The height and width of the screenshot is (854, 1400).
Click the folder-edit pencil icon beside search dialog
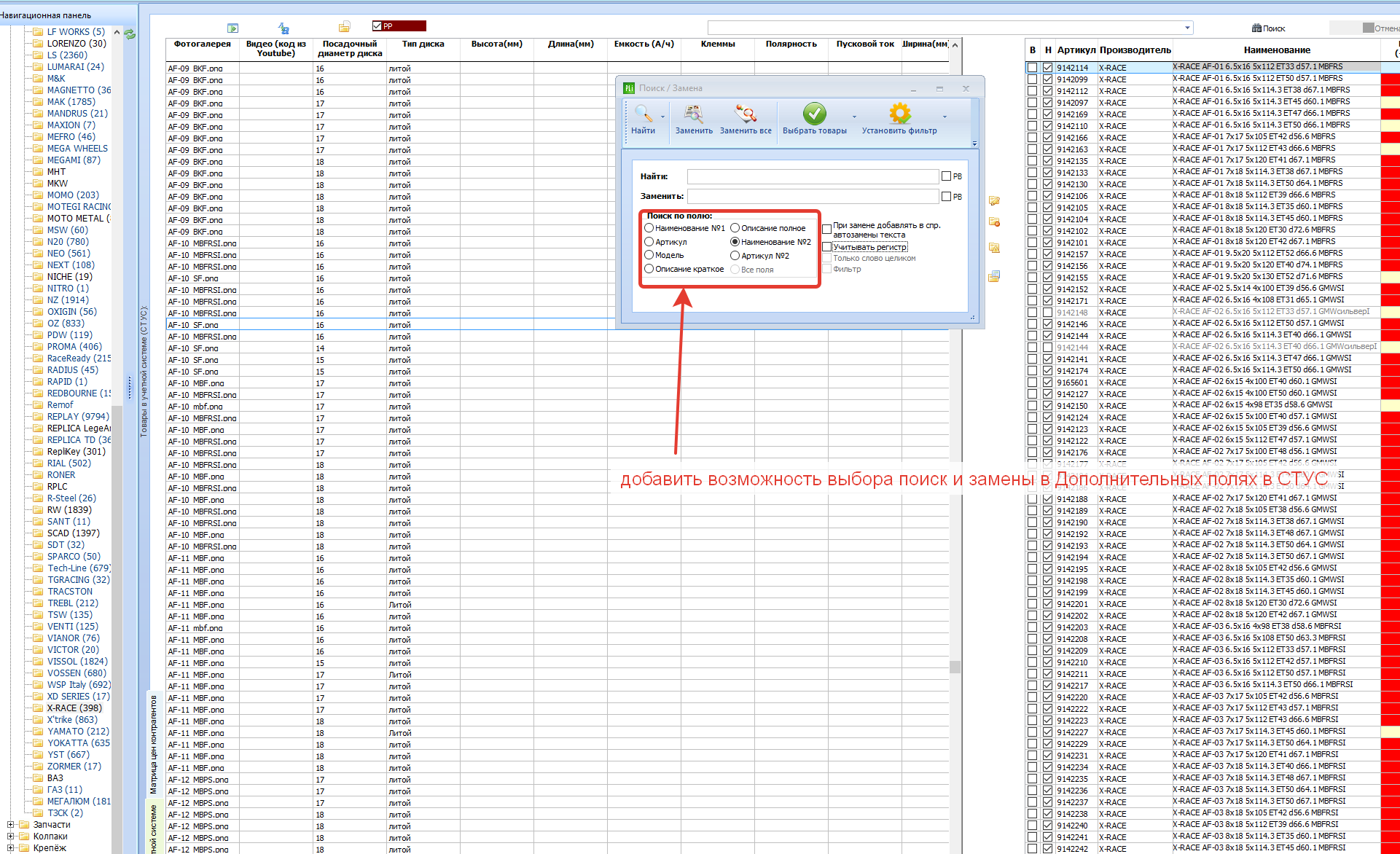[994, 200]
